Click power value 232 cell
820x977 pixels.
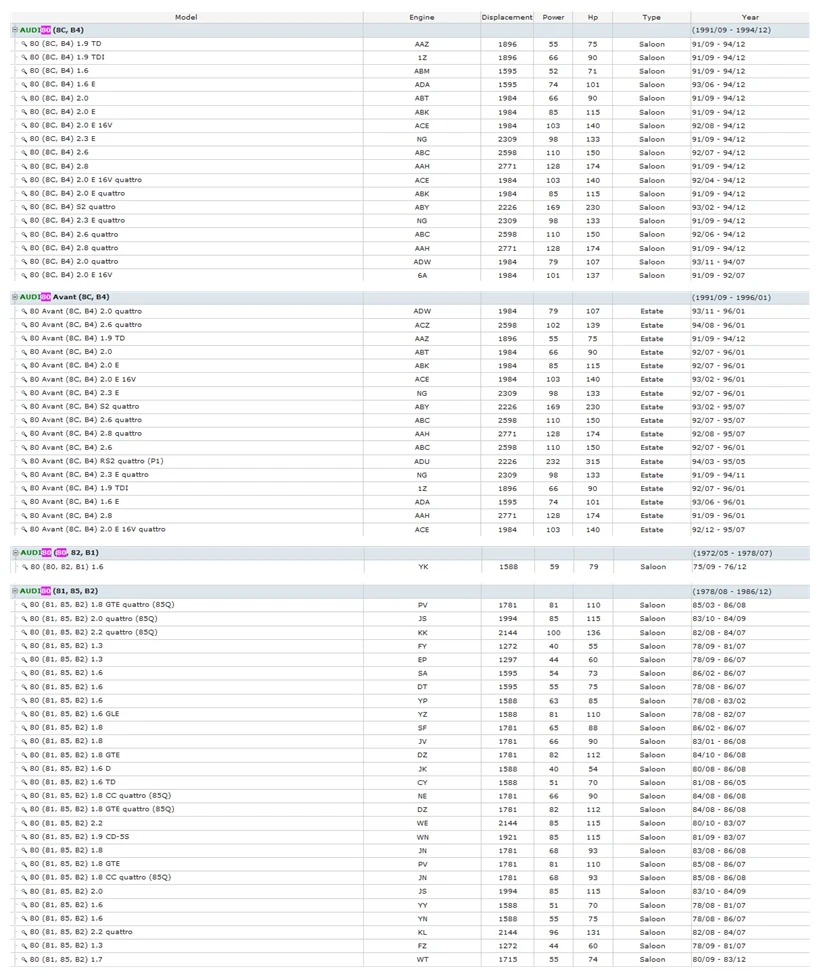[x=553, y=462]
